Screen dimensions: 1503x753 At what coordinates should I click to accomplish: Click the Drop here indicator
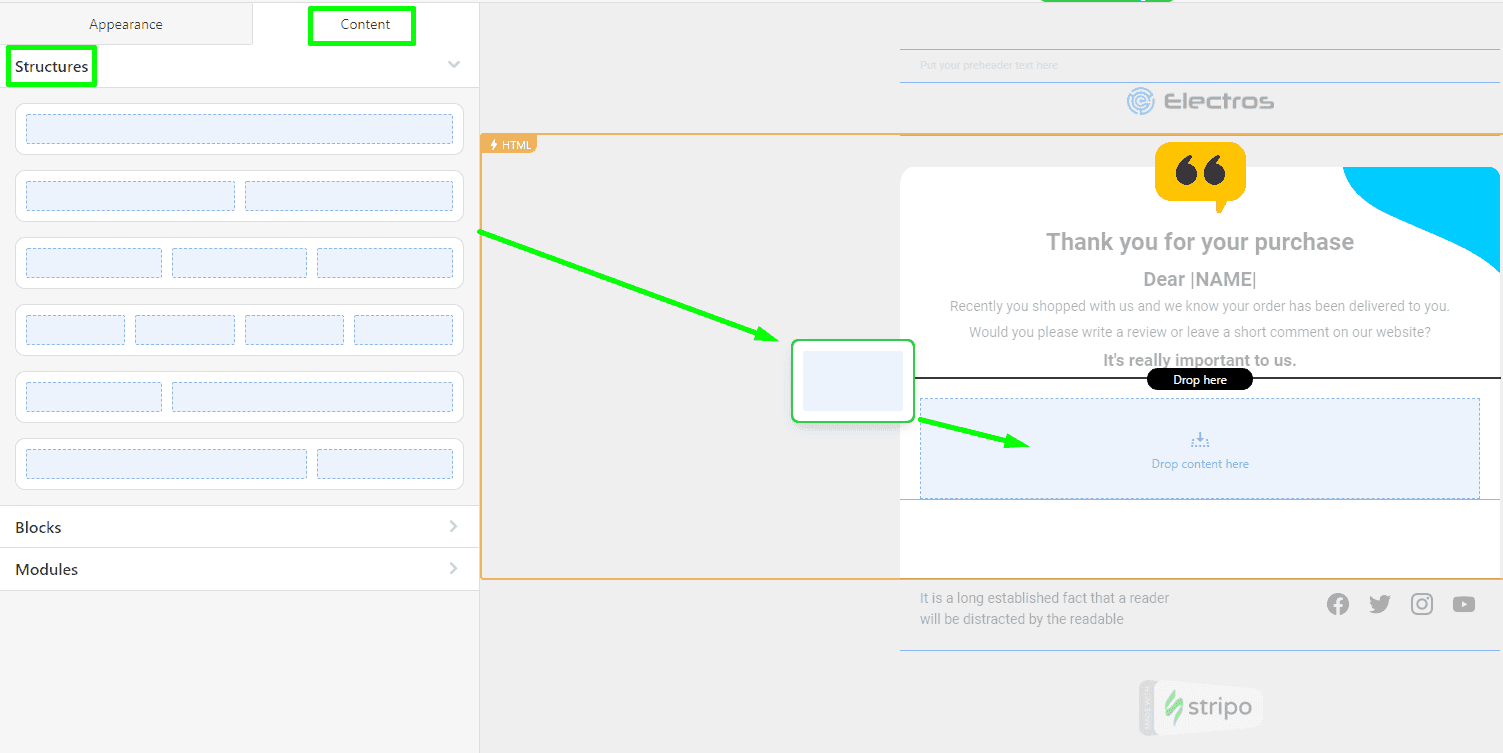(1199, 379)
